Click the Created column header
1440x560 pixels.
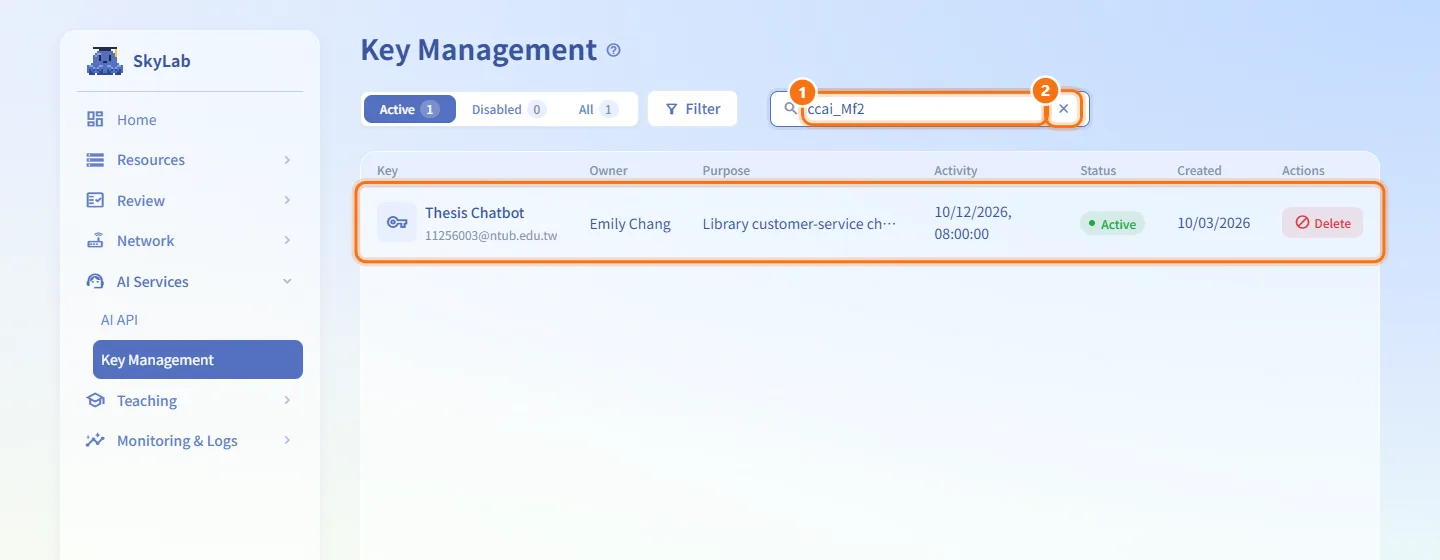(1199, 171)
